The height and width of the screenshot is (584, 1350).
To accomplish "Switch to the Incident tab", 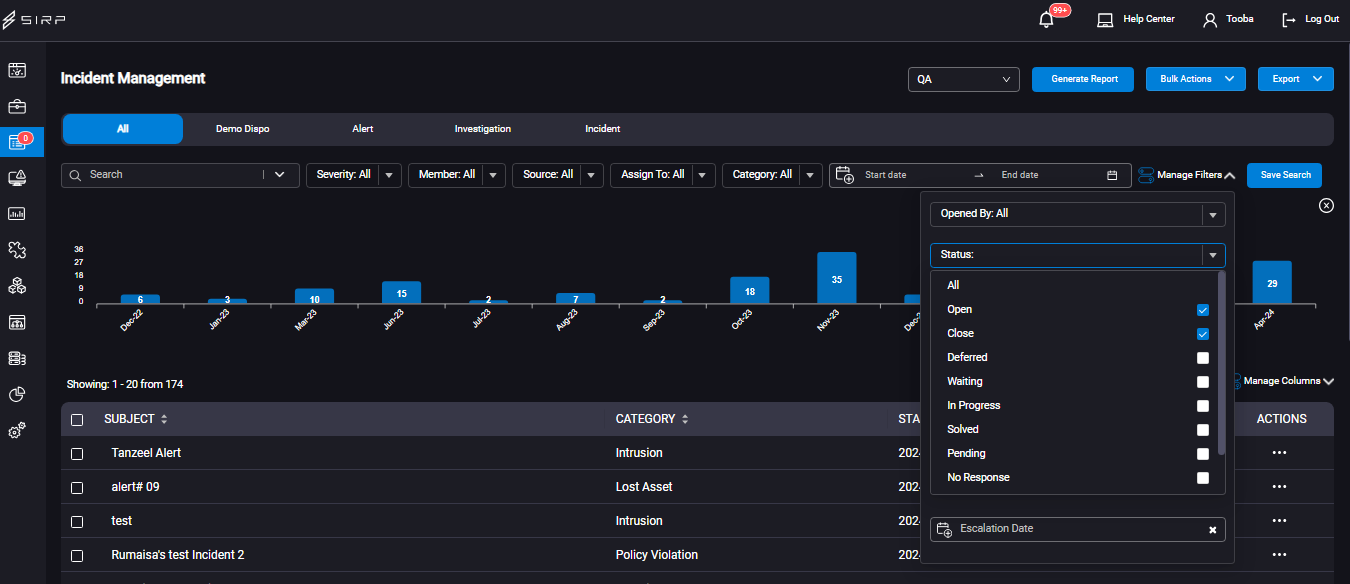I will pyautogui.click(x=603, y=129).
